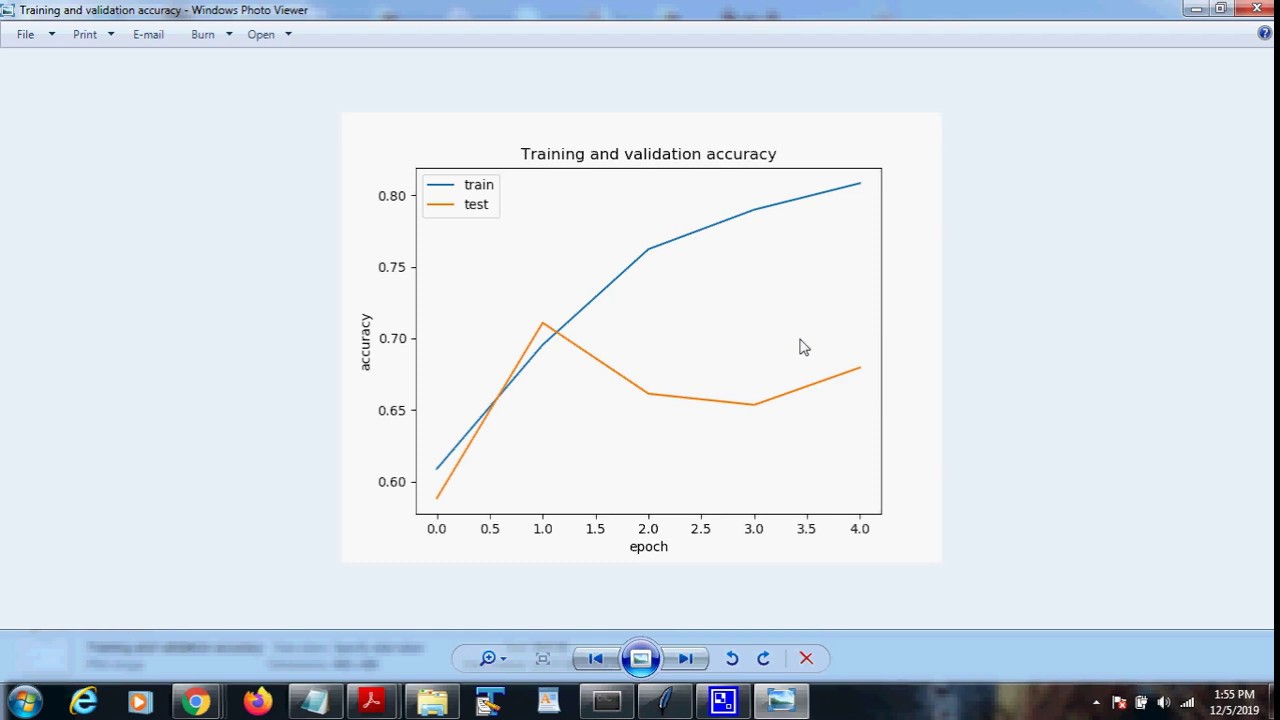The width and height of the screenshot is (1280, 720).
Task: Click the 0.80 y-axis tick label
Action: [x=392, y=196]
